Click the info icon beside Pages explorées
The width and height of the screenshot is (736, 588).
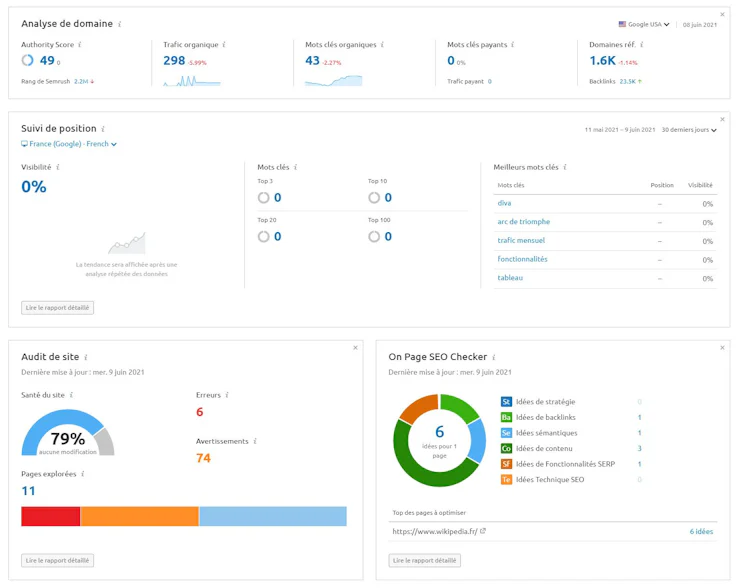pyautogui.click(x=83, y=474)
